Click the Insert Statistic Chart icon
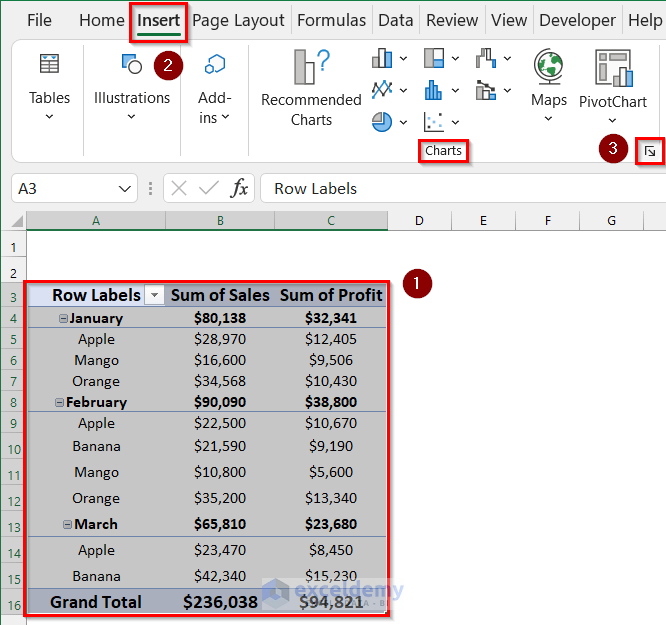Image resolution: width=666 pixels, height=625 pixels. 434,90
